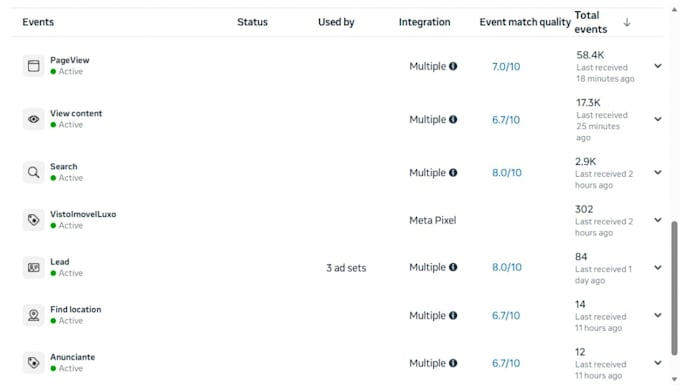680x392 pixels.
Task: Click the scrollbar up arrow
Action: tap(674, 10)
